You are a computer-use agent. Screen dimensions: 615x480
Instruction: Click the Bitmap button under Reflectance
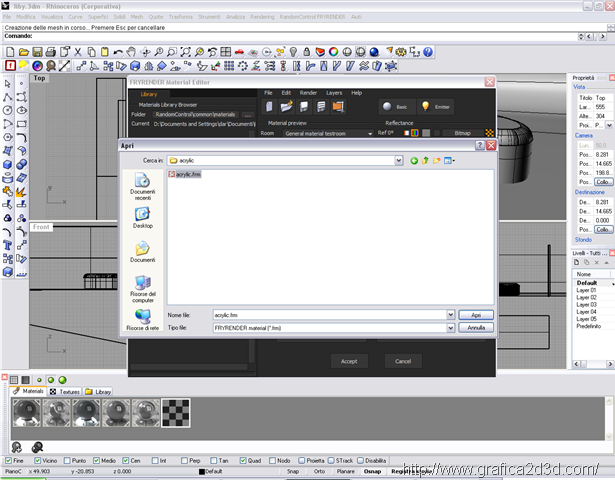(462, 133)
